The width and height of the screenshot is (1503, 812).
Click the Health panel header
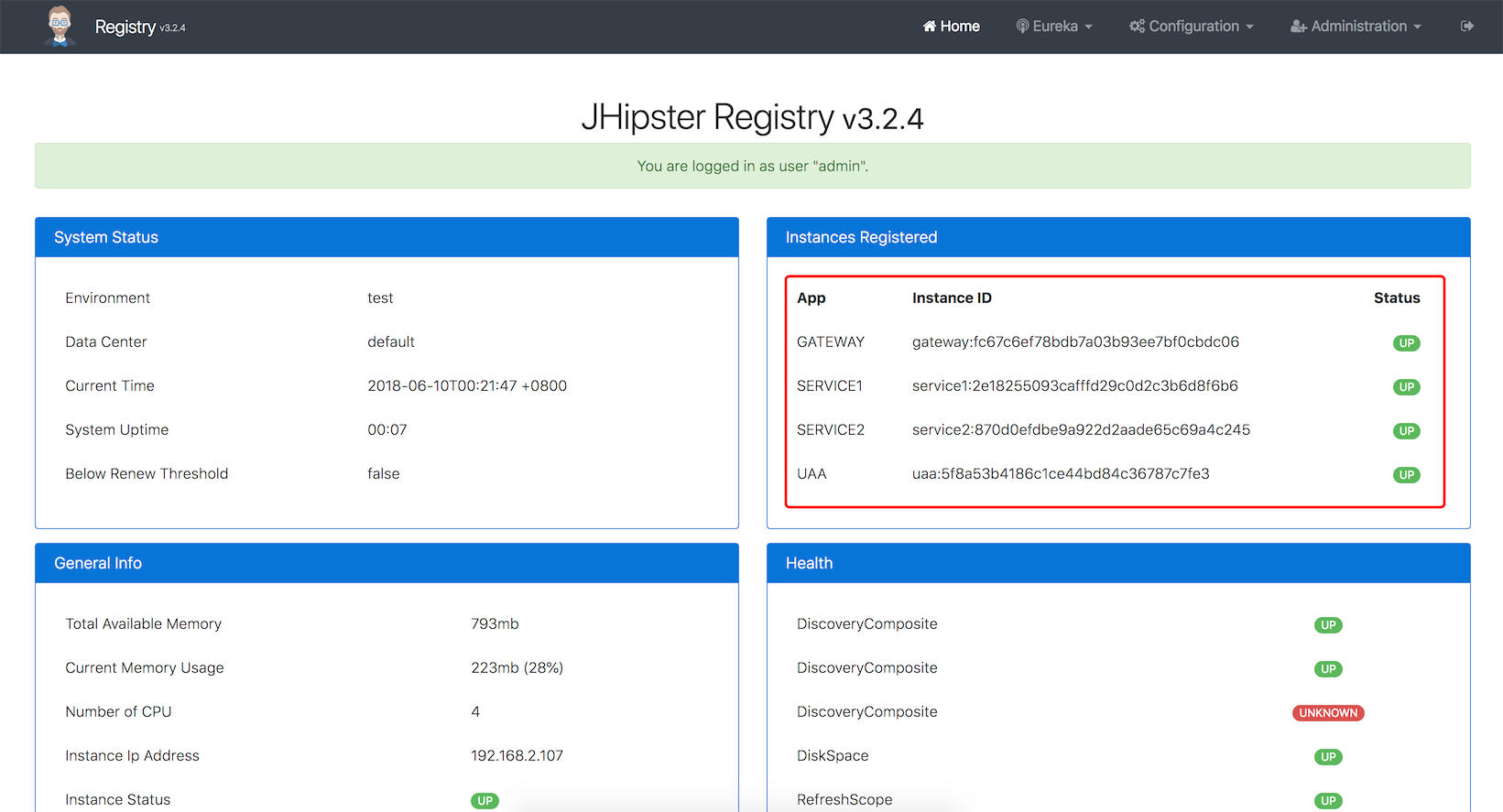click(x=1118, y=563)
